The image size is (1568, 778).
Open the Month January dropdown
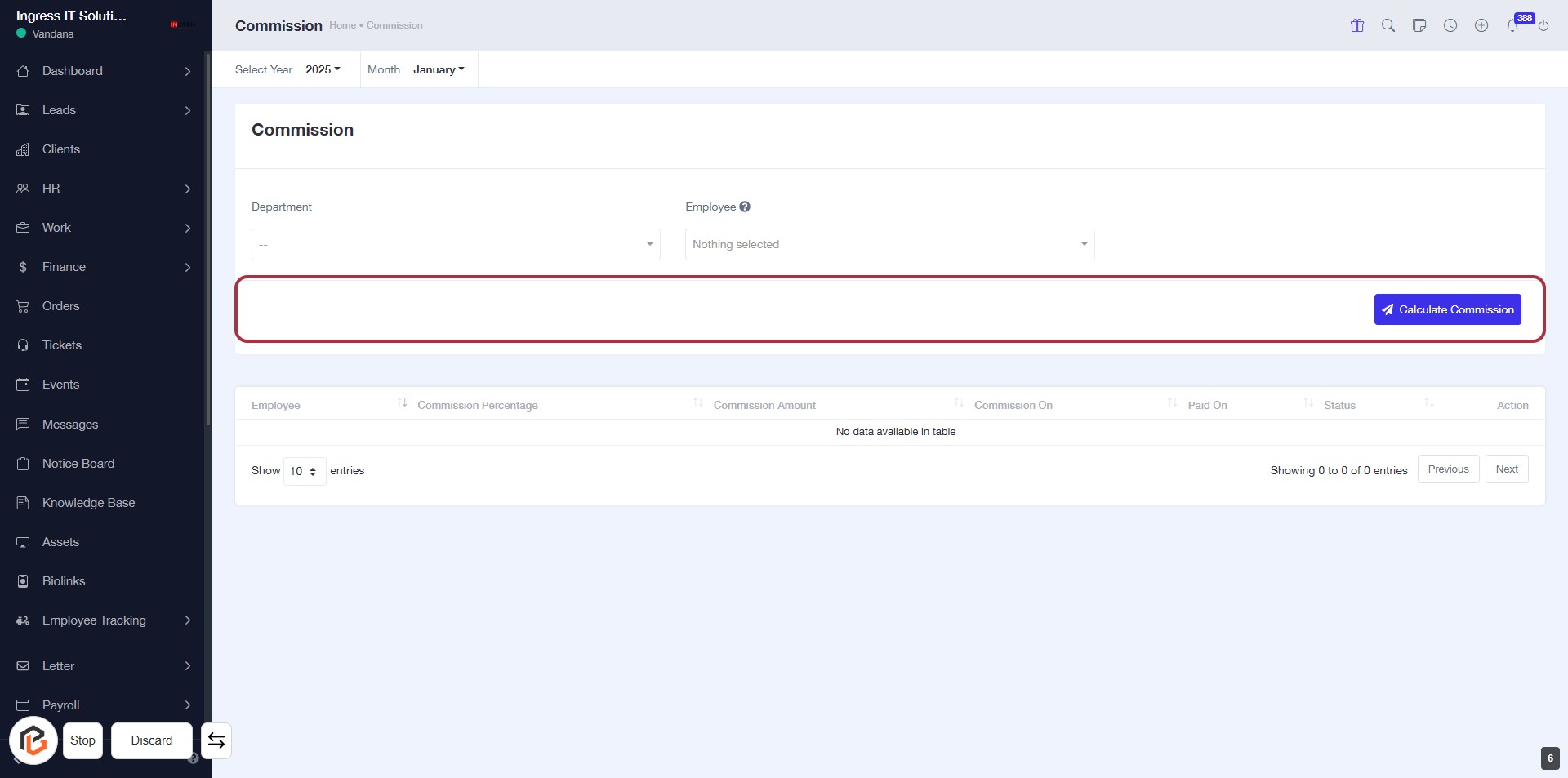438,69
